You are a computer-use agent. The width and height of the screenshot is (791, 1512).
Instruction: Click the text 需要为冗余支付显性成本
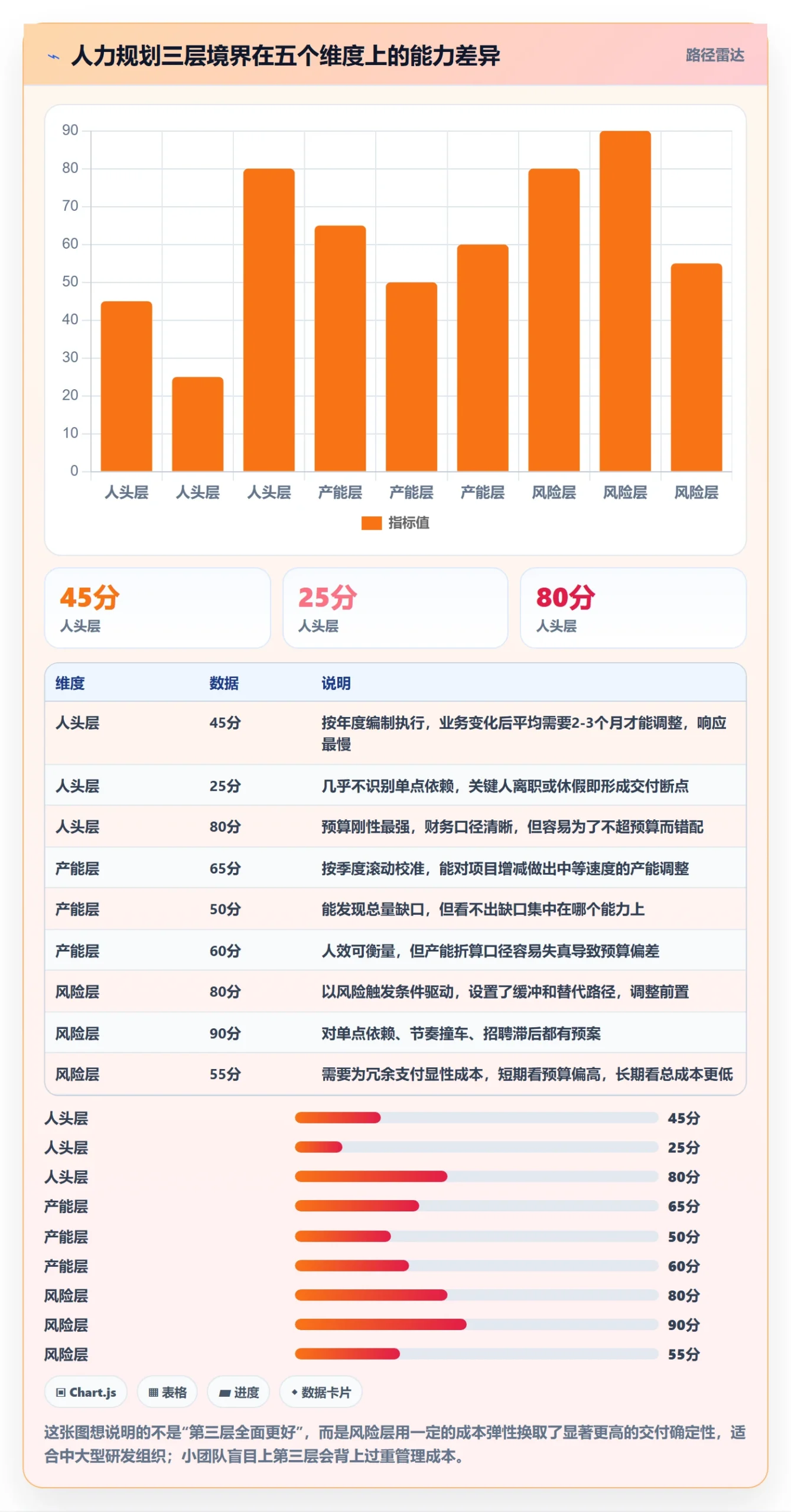click(402, 1074)
